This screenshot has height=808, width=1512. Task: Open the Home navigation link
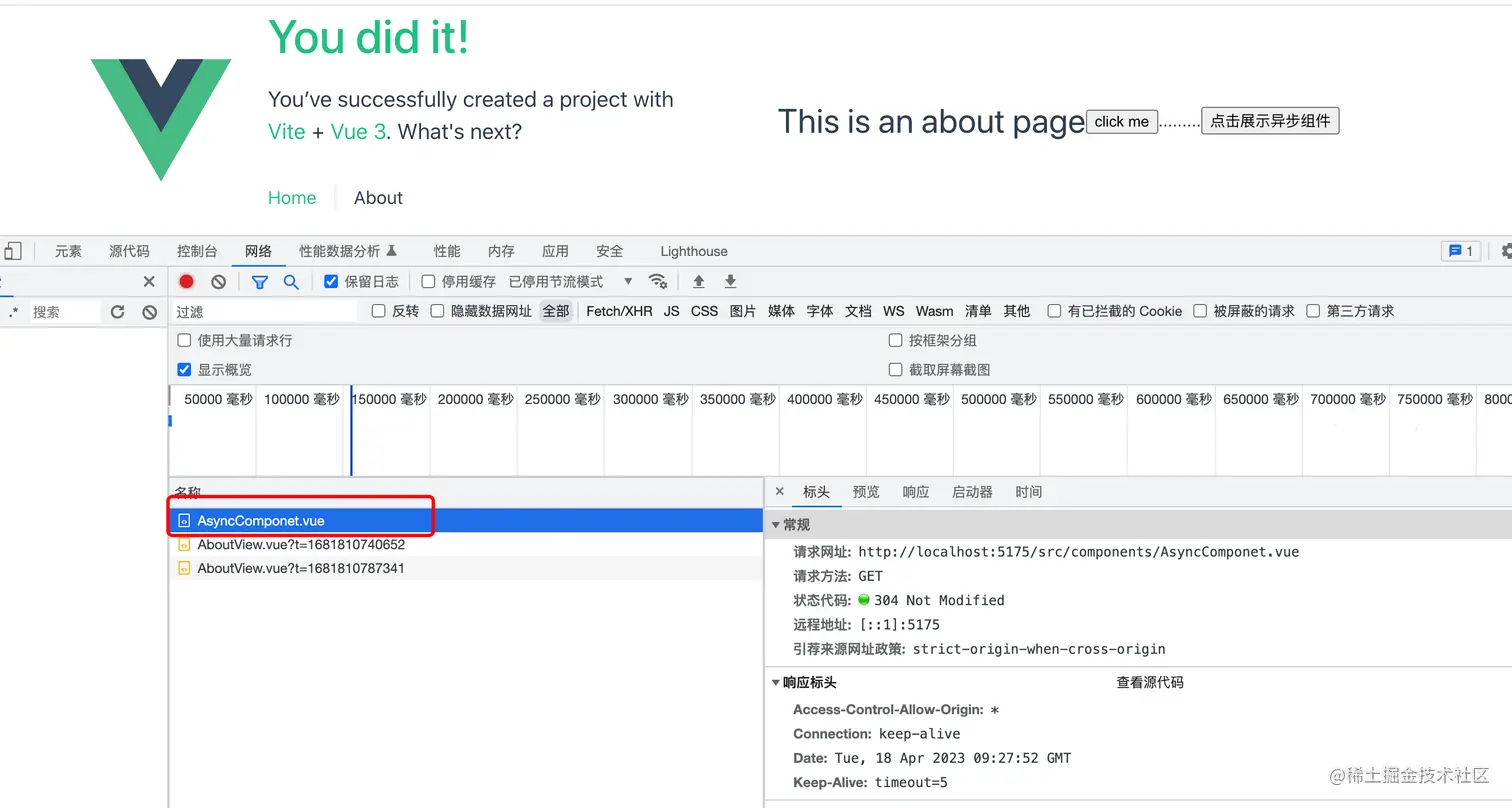[x=292, y=198]
